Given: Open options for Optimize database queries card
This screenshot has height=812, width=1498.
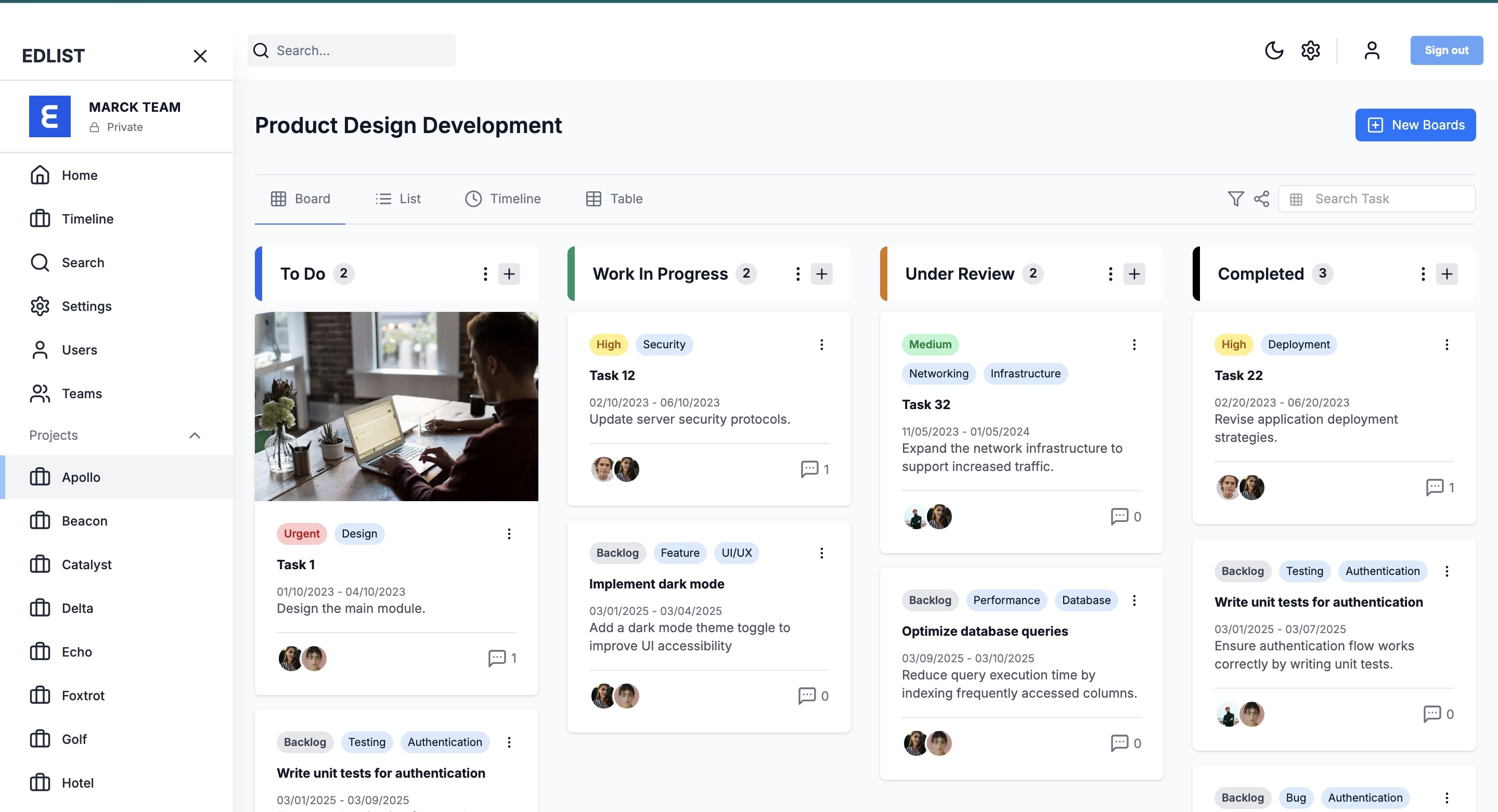Looking at the screenshot, I should (1134, 600).
